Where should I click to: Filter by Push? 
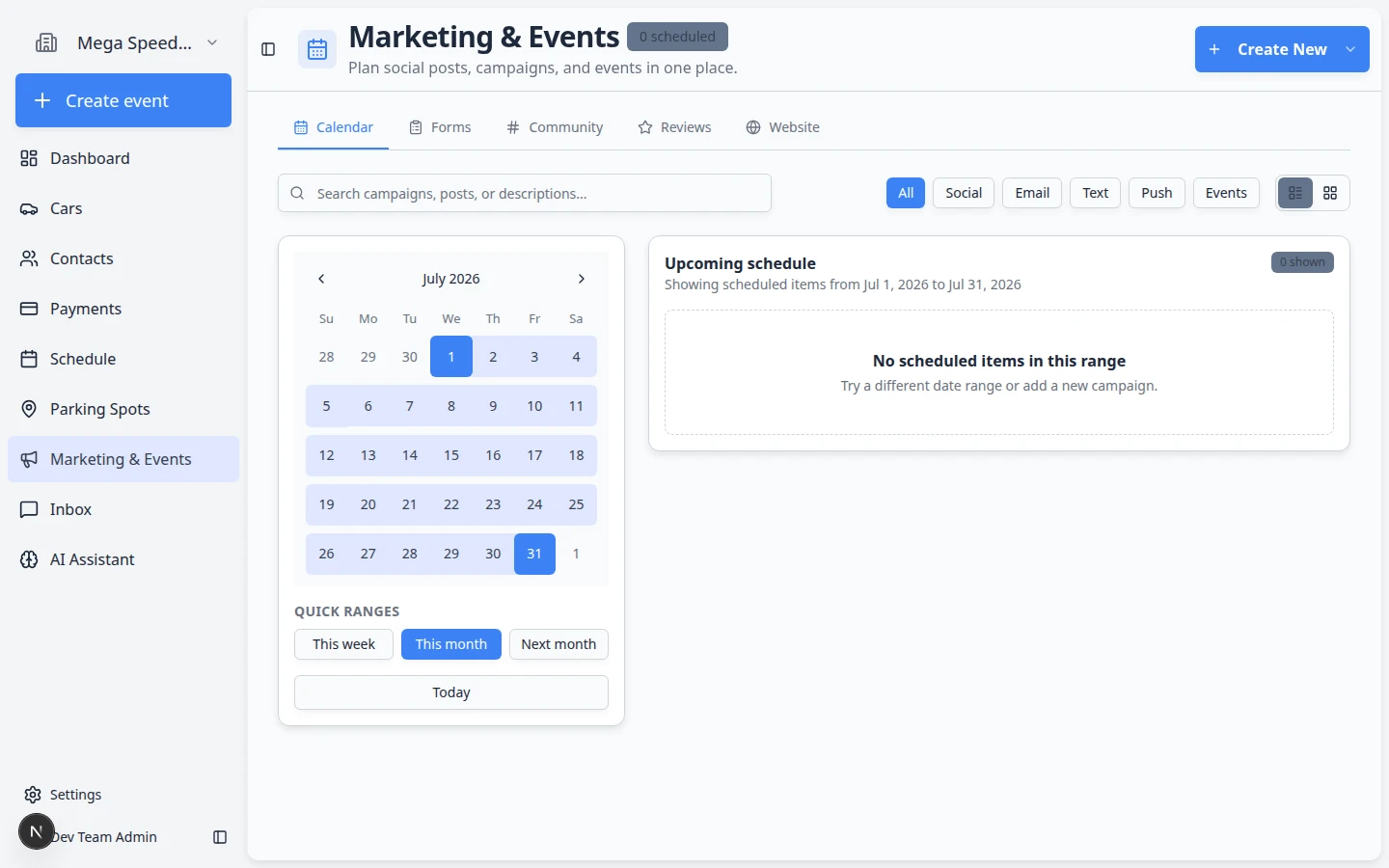[1157, 193]
